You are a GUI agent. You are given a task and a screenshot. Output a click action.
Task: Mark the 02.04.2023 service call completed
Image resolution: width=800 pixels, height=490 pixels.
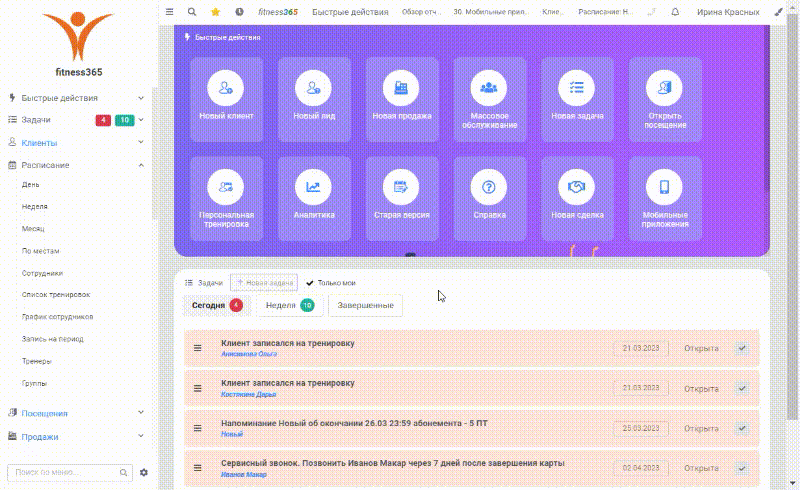click(x=742, y=468)
